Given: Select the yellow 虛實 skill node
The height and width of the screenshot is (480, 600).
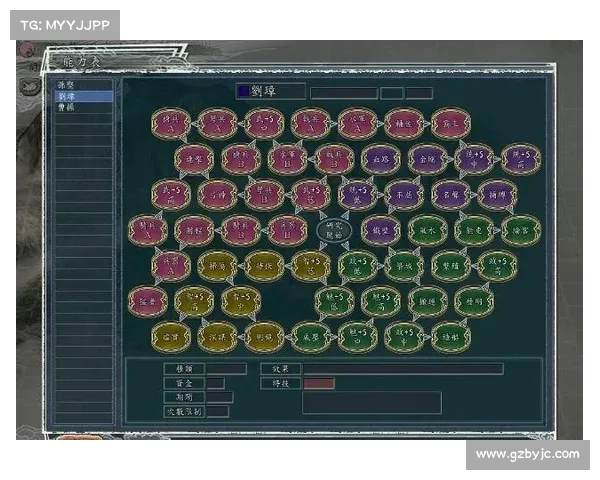Looking at the screenshot, I should click(x=171, y=336).
